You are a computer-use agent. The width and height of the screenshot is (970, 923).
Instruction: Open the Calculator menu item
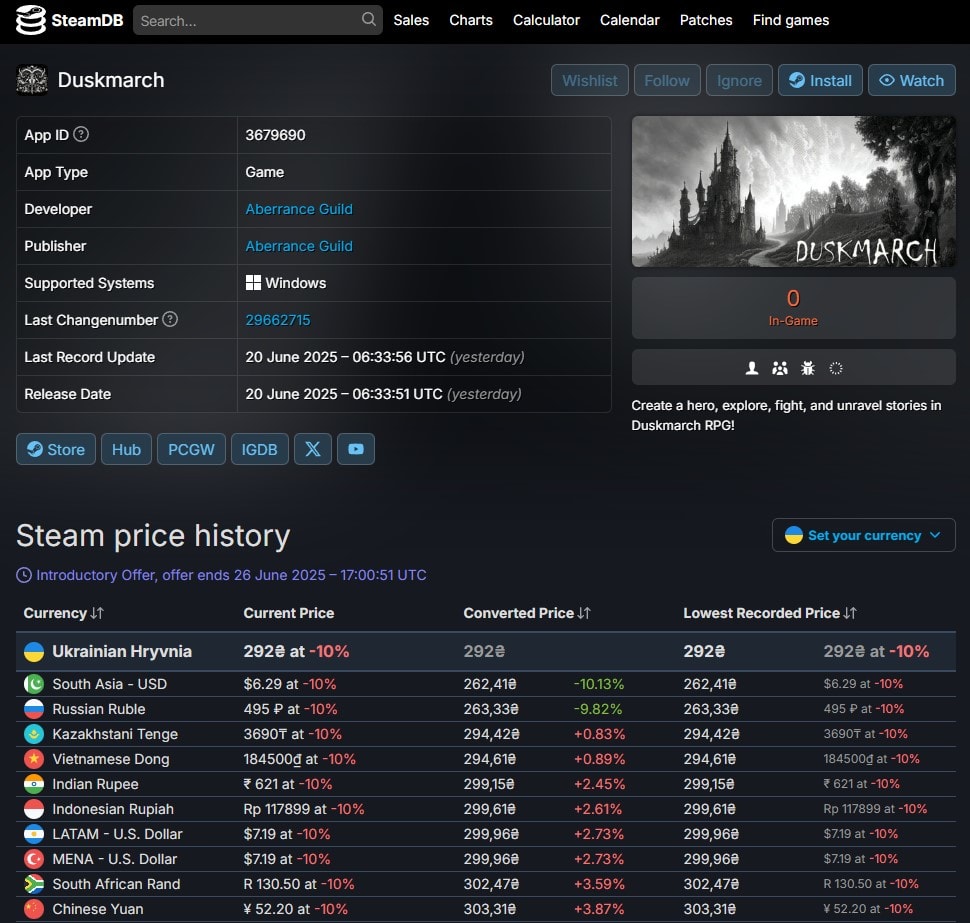pyautogui.click(x=546, y=20)
